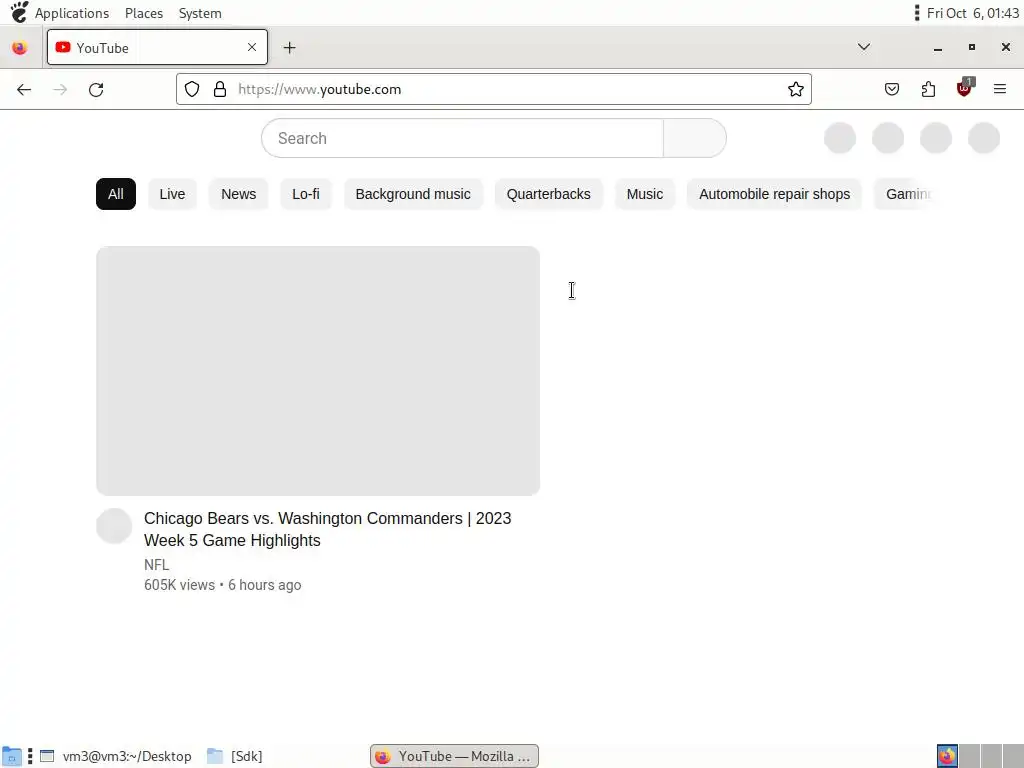Open the NFL channel name link
This screenshot has height=768, width=1024.
point(157,565)
